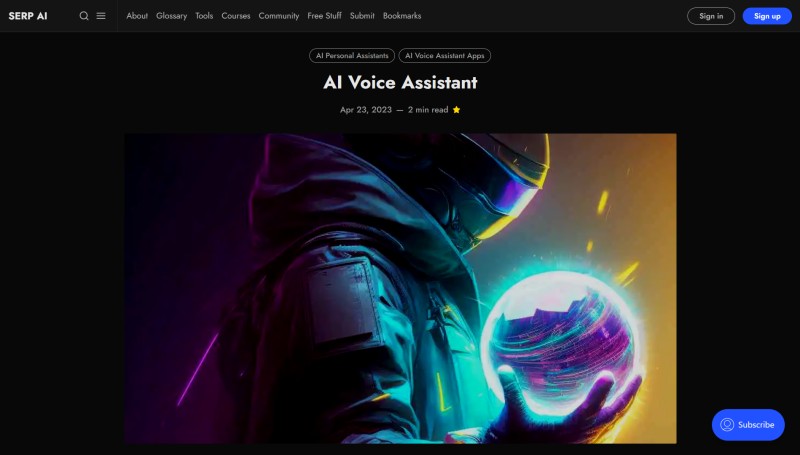Click the blue Subscribe button
The height and width of the screenshot is (455, 800).
748,424
